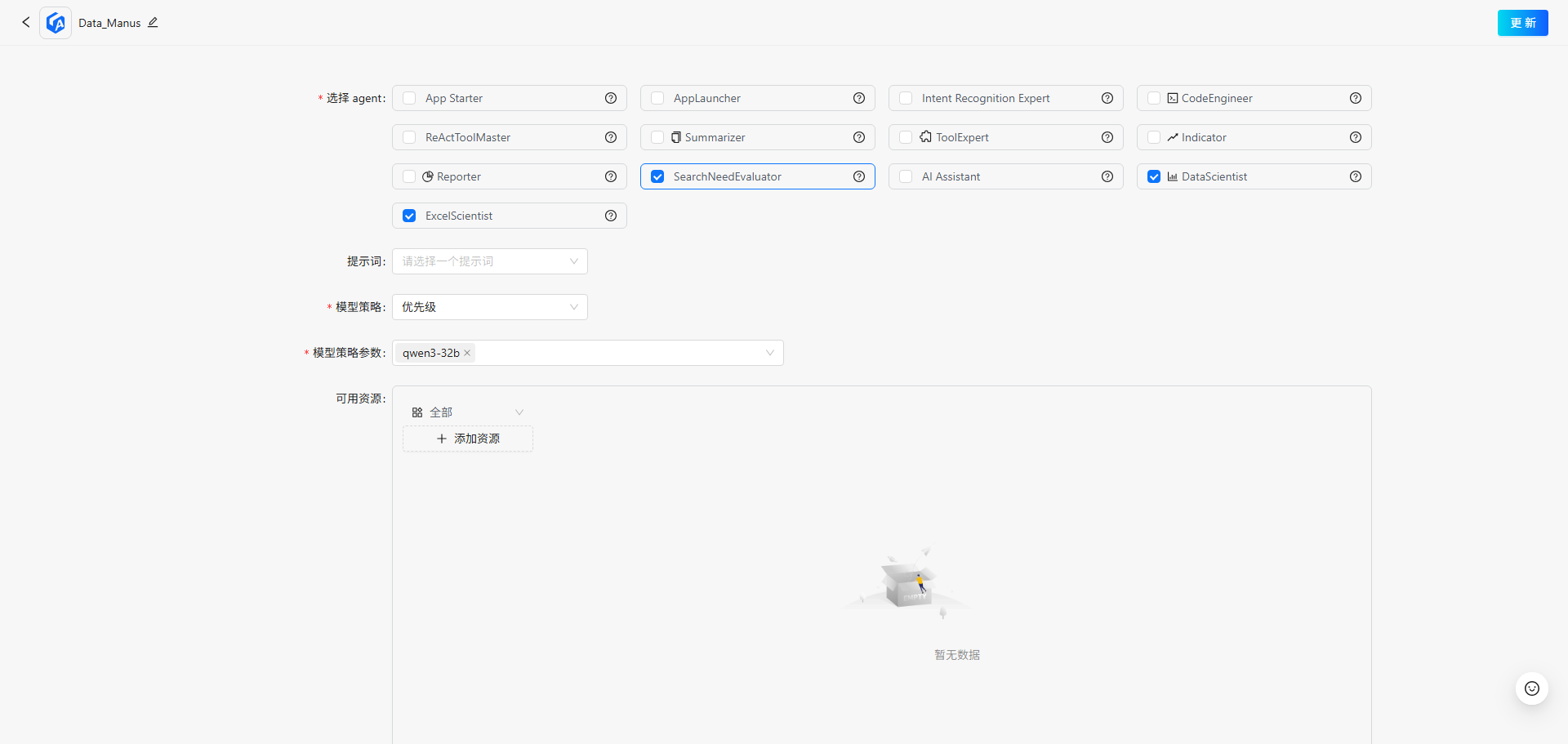1568x744 pixels.
Task: Click the back arrow icon
Action: [x=26, y=22]
